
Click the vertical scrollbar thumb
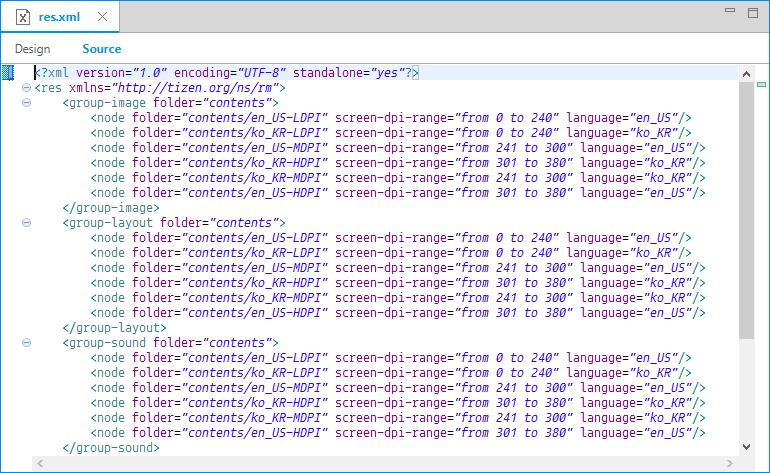tap(746, 200)
